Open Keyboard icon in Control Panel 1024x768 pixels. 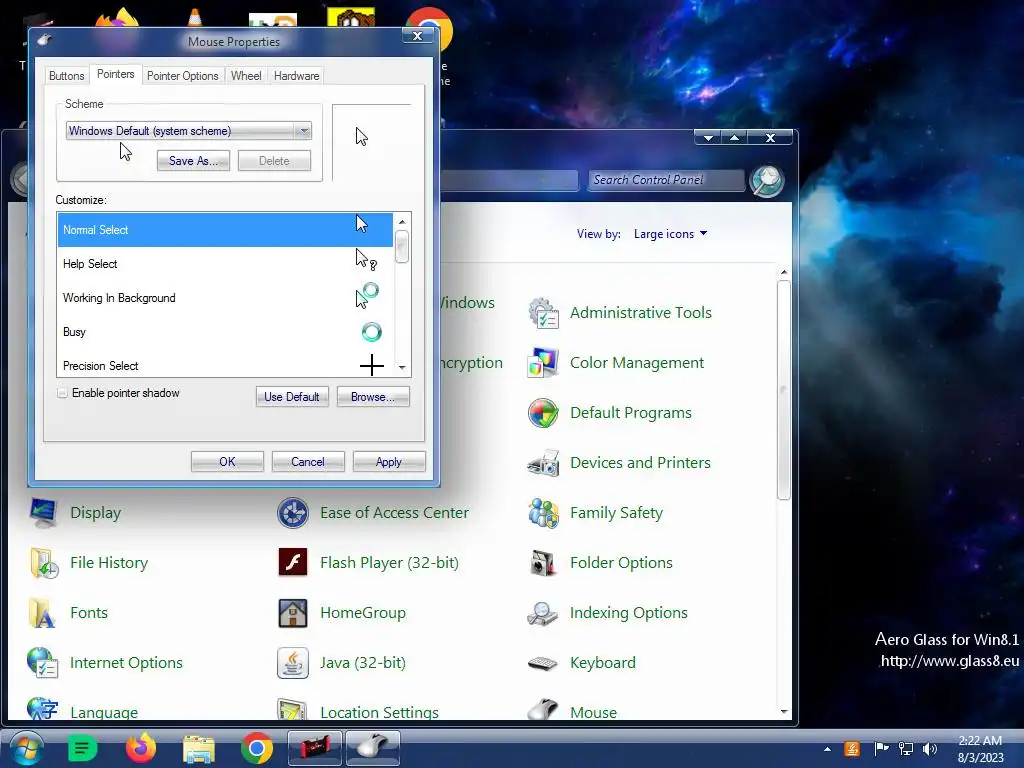pyautogui.click(x=543, y=663)
